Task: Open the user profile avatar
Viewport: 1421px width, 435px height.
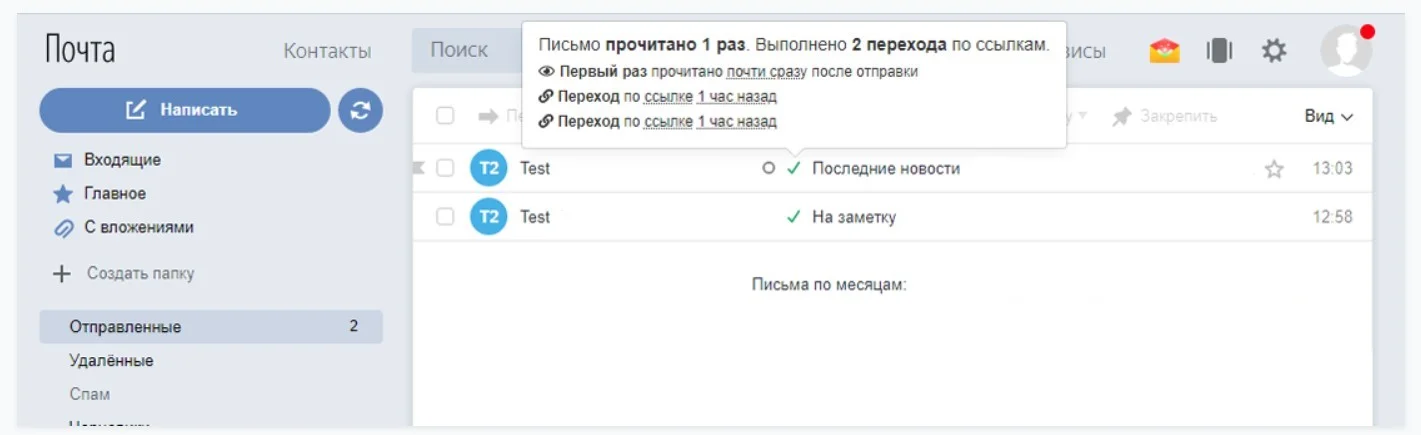Action: click(x=1345, y=51)
